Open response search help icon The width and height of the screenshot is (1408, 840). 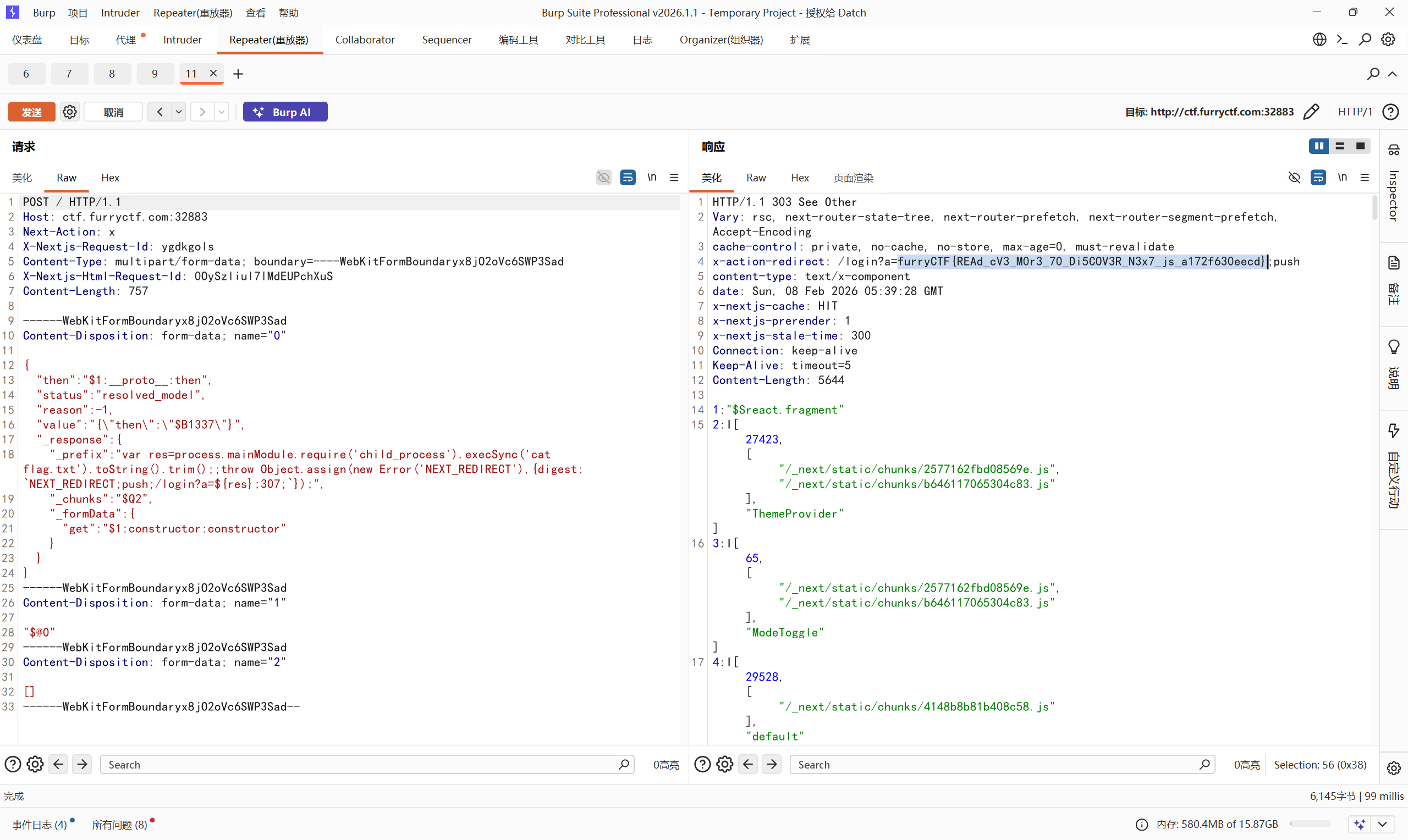(702, 765)
